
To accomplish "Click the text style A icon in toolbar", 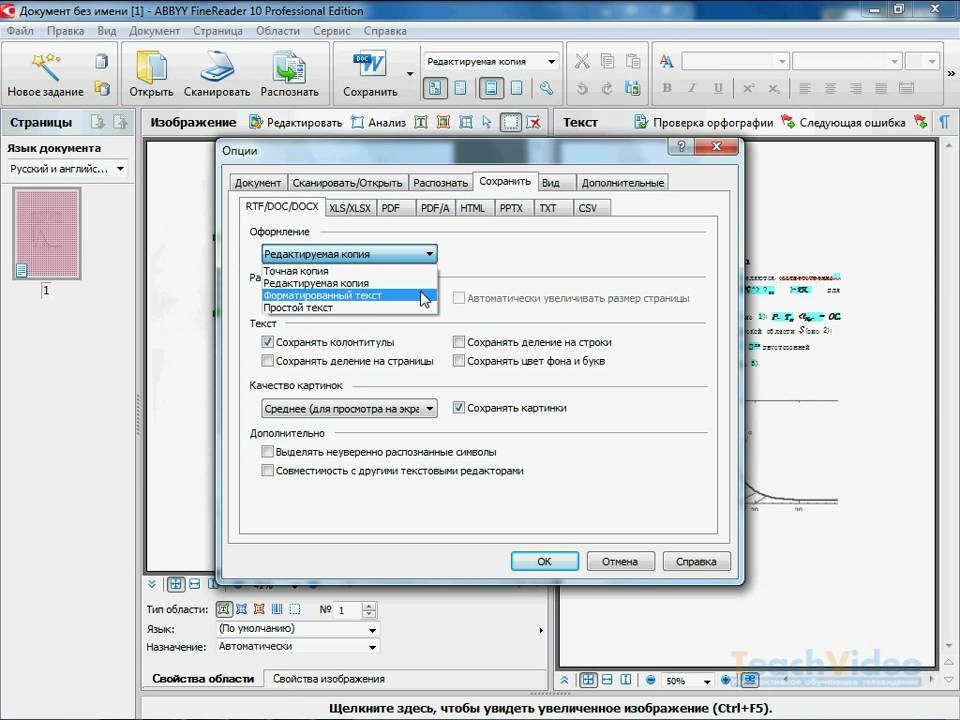I will [x=666, y=61].
